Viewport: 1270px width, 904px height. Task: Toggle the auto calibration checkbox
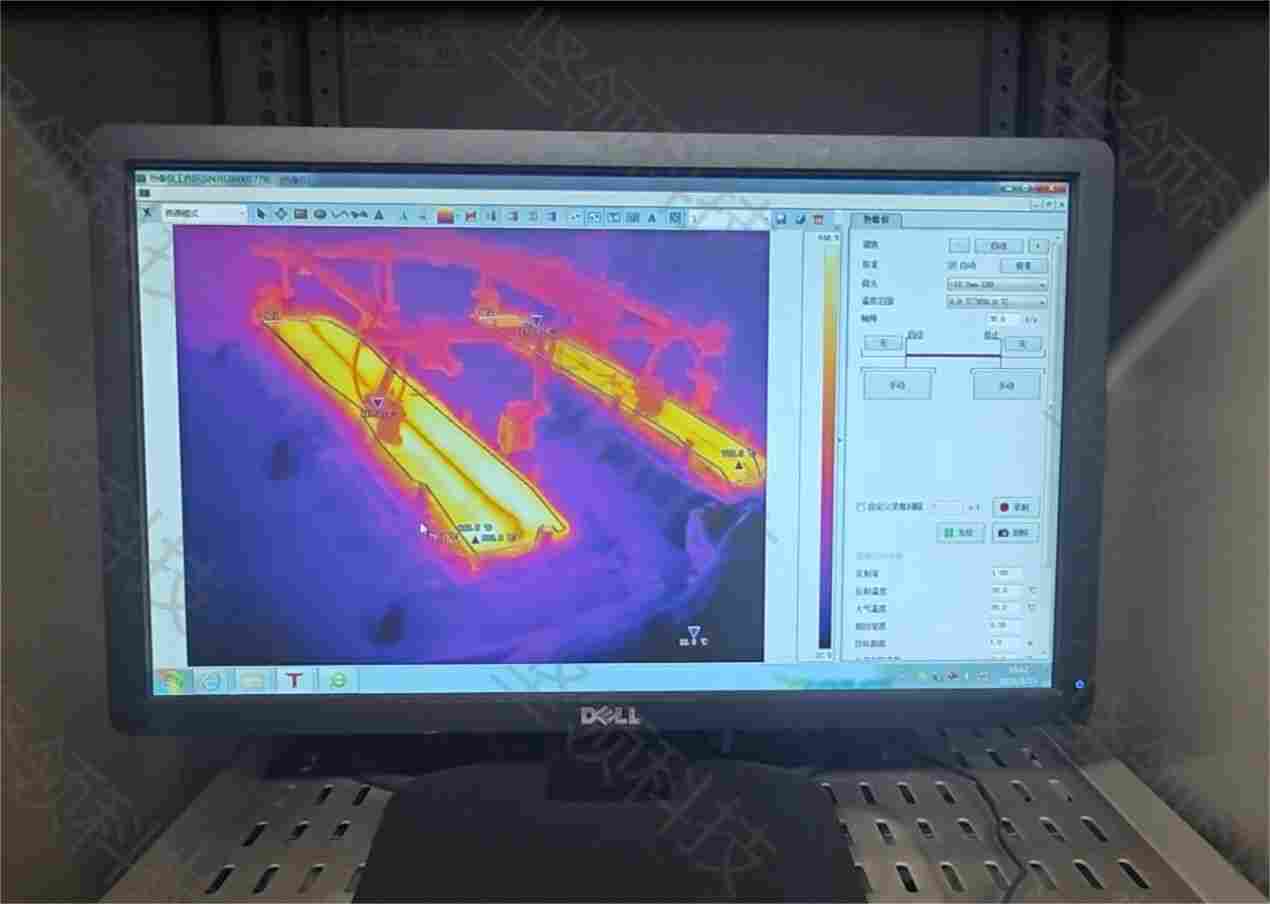pyautogui.click(x=953, y=266)
